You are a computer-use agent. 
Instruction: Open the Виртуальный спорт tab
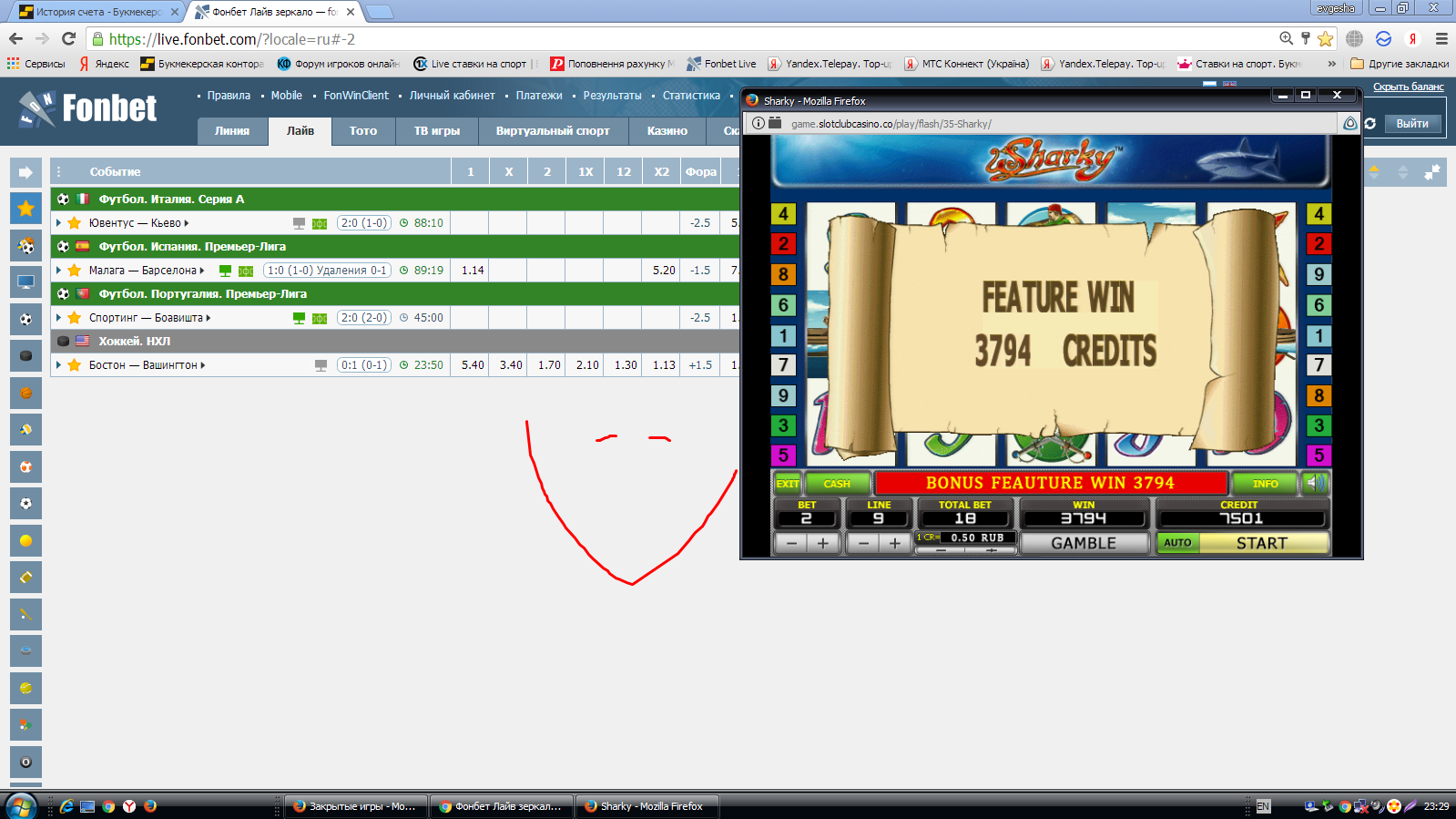pyautogui.click(x=553, y=131)
